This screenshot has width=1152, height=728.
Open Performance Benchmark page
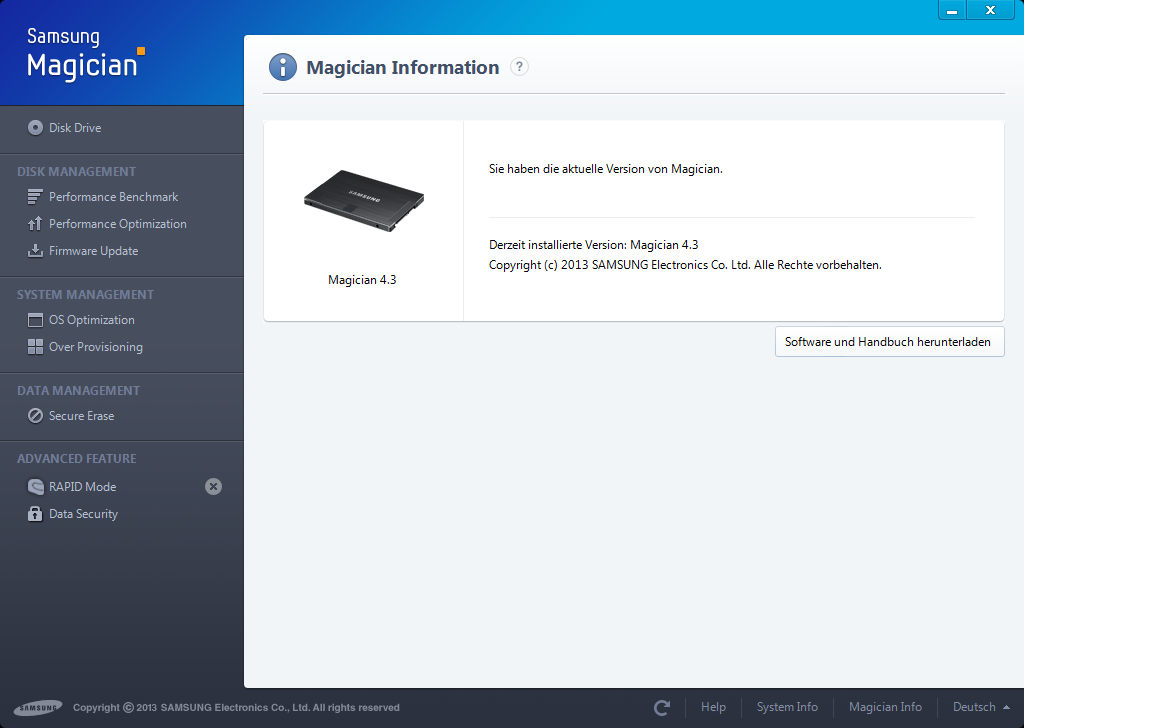pyautogui.click(x=113, y=197)
